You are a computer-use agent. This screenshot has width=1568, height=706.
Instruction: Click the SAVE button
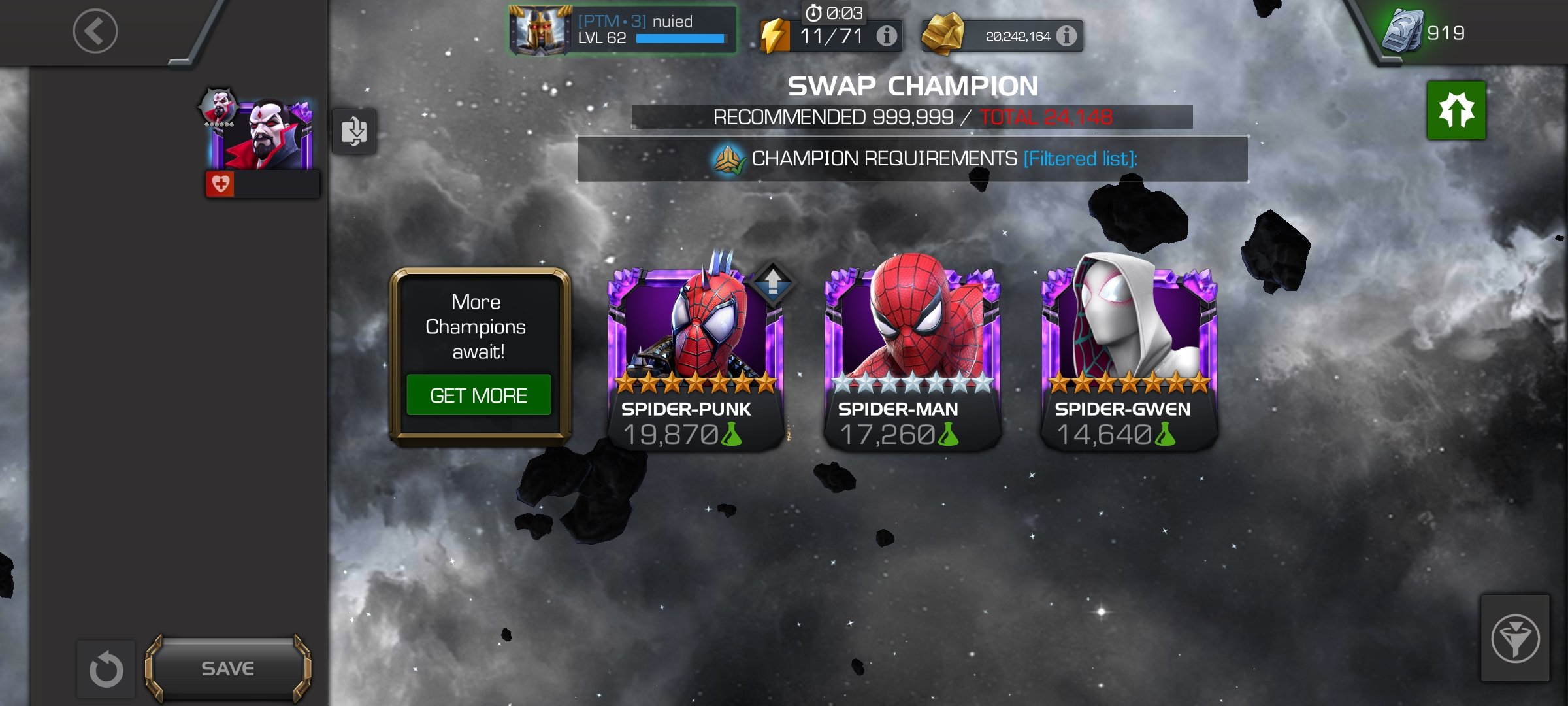pos(227,668)
